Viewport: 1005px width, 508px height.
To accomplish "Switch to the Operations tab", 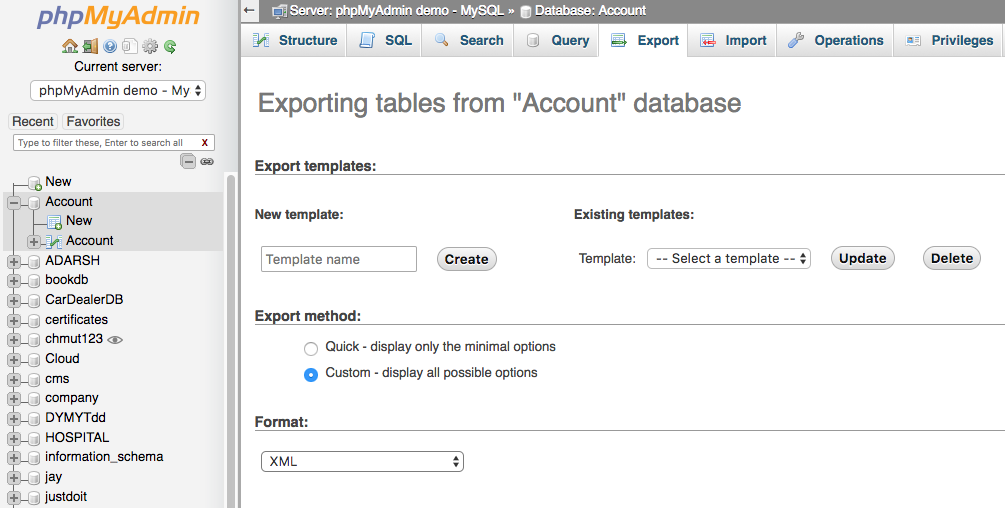I will point(835,40).
